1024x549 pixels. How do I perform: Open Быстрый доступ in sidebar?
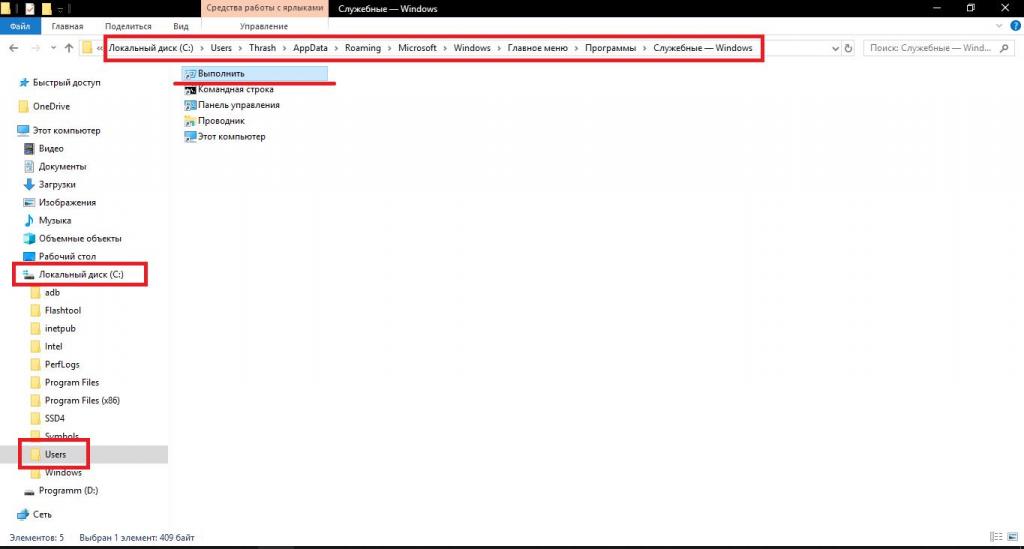59,83
